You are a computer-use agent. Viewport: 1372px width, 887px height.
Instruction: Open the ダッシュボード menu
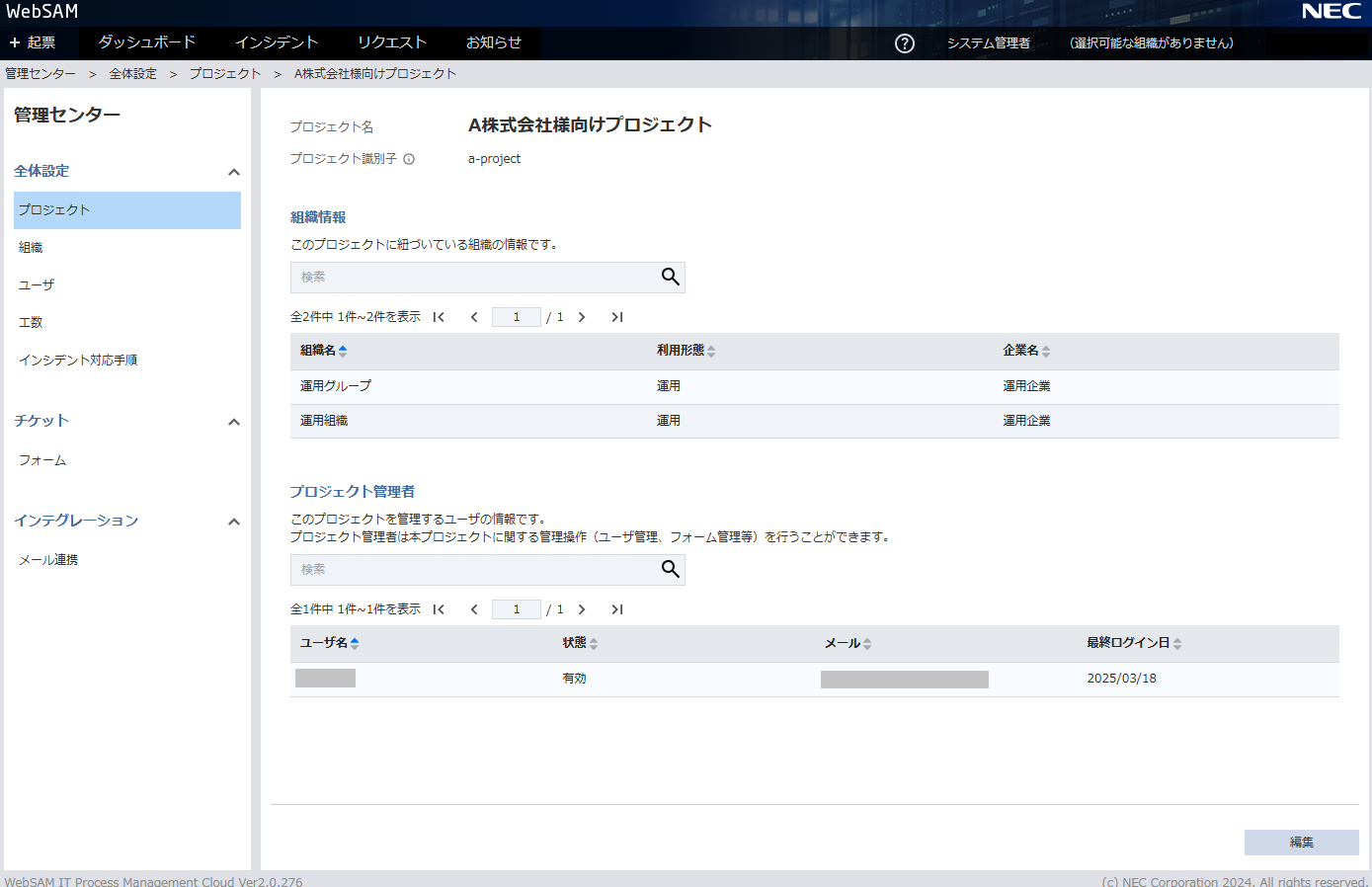(x=146, y=42)
